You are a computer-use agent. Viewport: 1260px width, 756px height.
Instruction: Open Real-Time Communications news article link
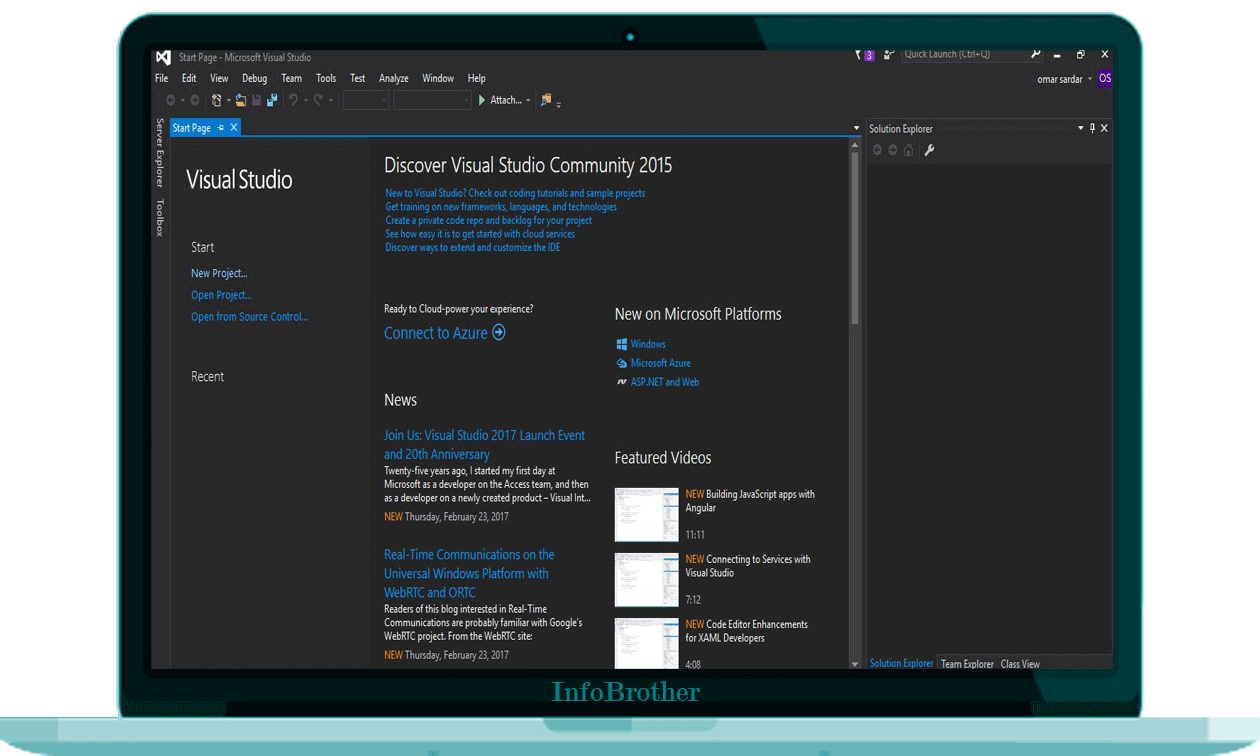pyautogui.click(x=469, y=573)
